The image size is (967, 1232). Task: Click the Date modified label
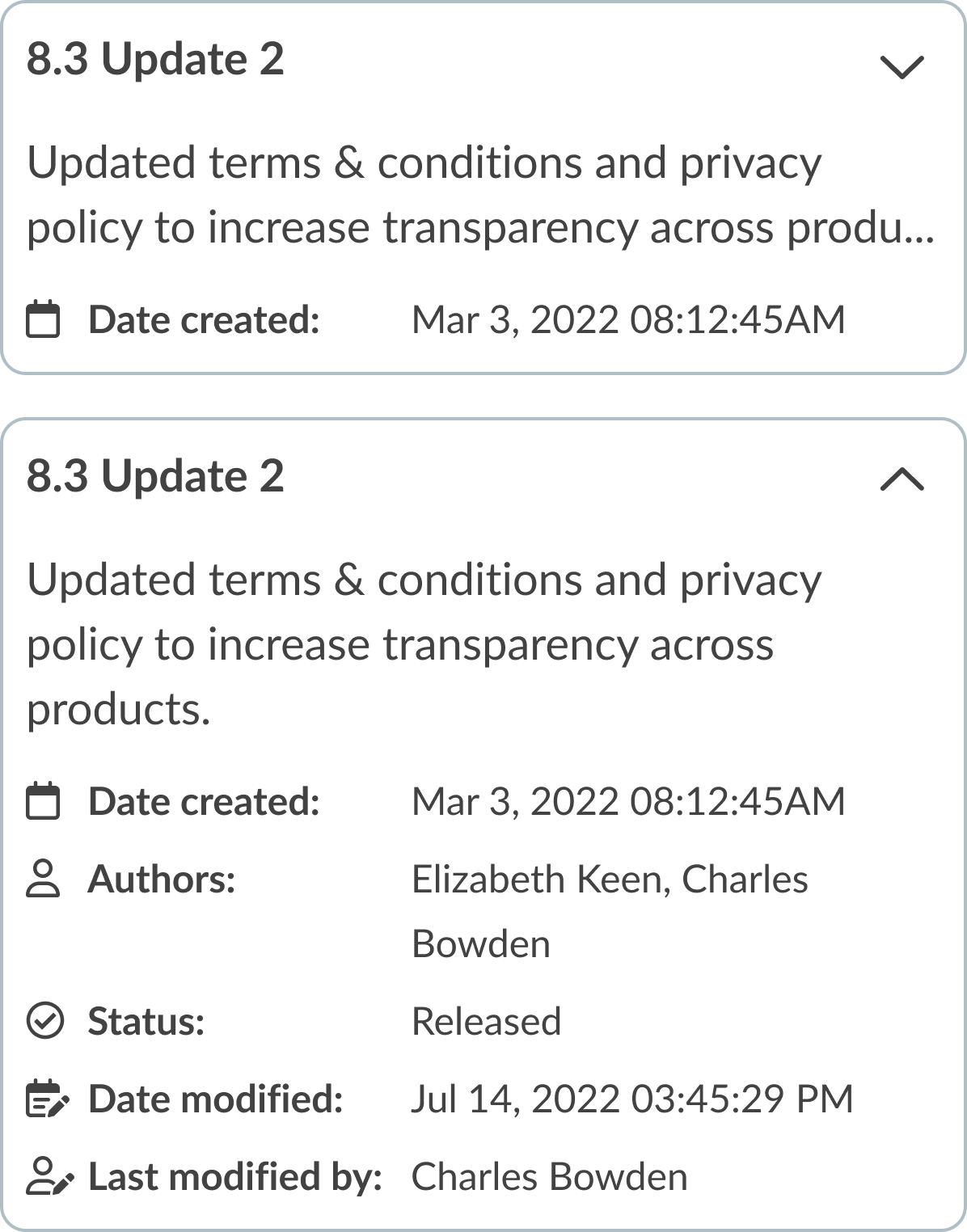pyautogui.click(x=215, y=1099)
